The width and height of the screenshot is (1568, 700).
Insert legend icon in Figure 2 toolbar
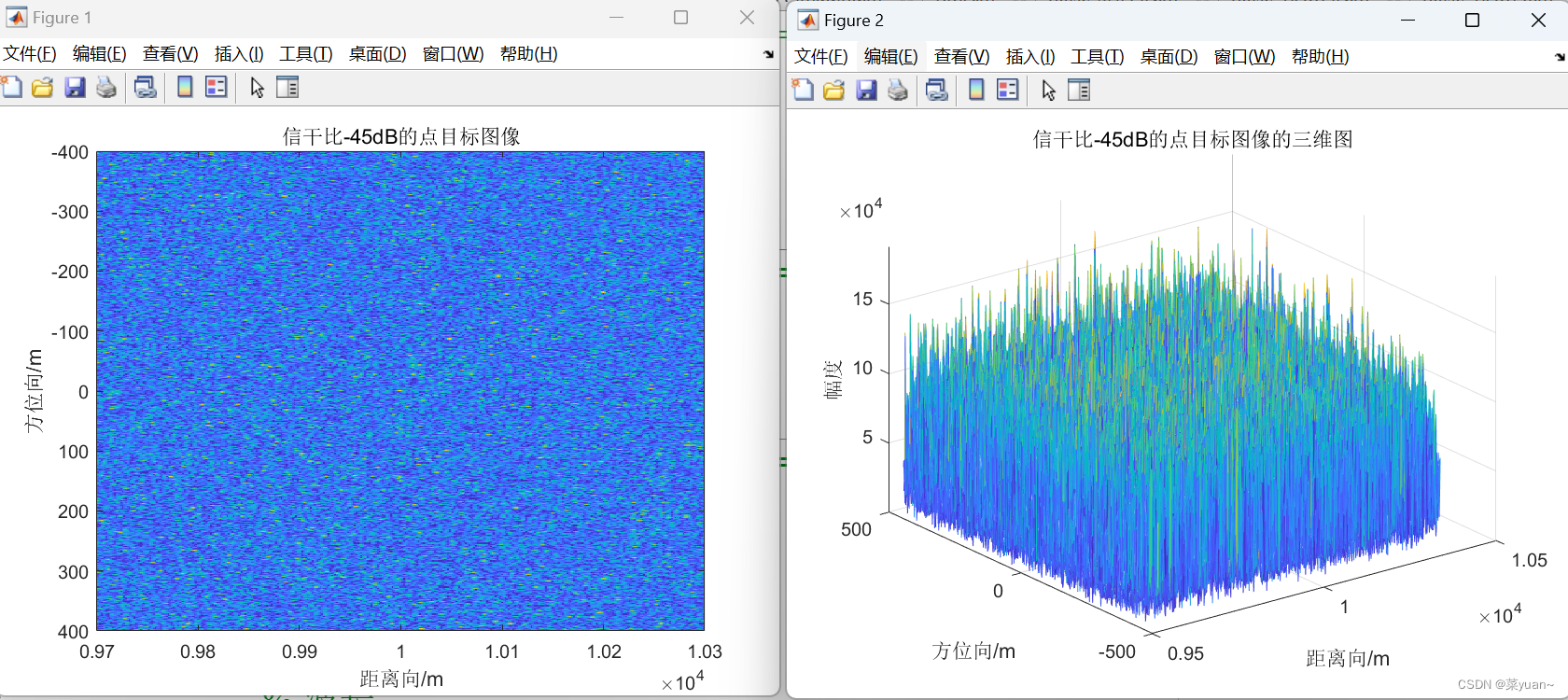pos(1008,91)
